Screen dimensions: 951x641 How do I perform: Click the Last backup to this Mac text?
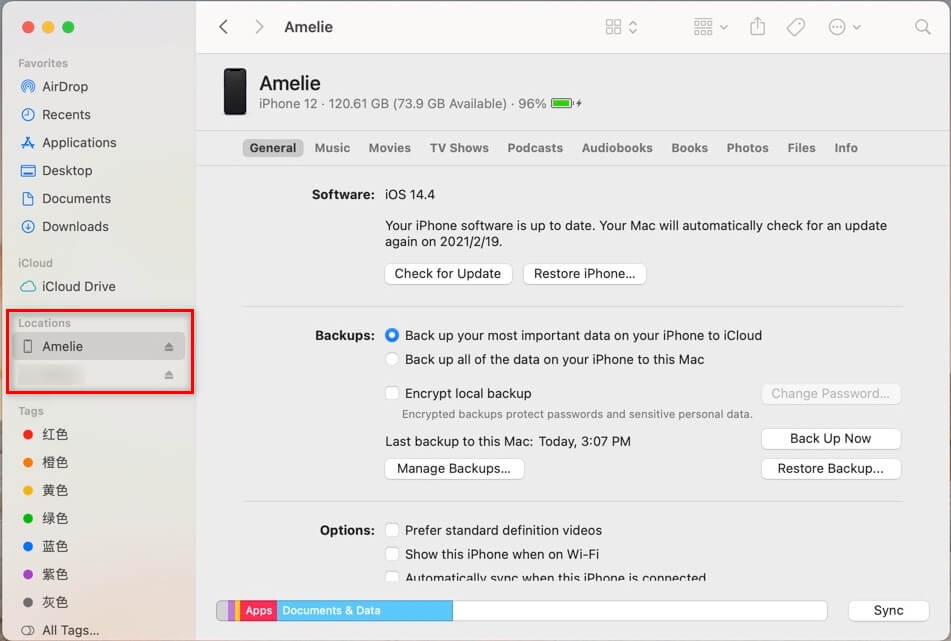click(x=508, y=441)
